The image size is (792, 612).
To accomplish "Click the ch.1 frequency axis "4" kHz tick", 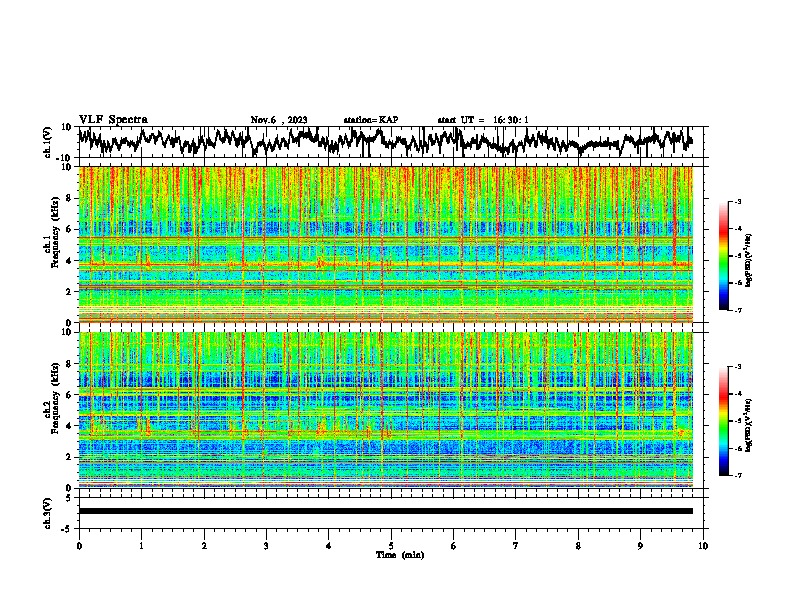I will point(70,261).
